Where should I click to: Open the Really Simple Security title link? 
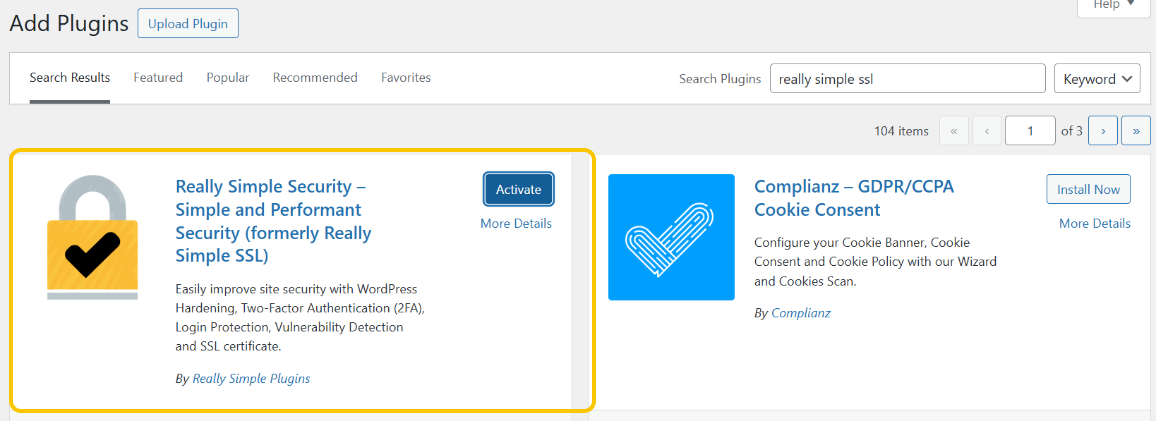[274, 220]
